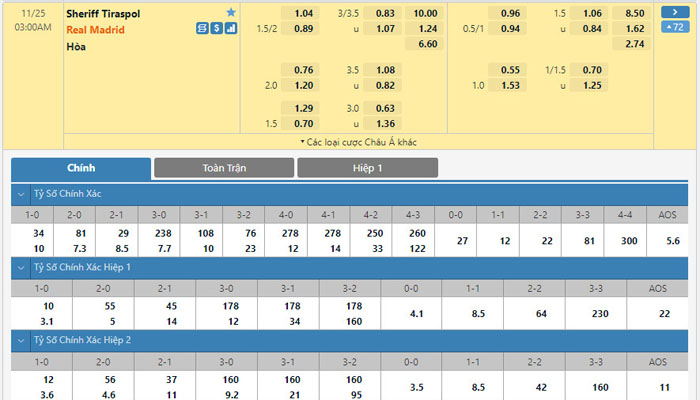Click full-match 2-0 odds 7.3
Screen dimensions: 700x400
pos(79,249)
